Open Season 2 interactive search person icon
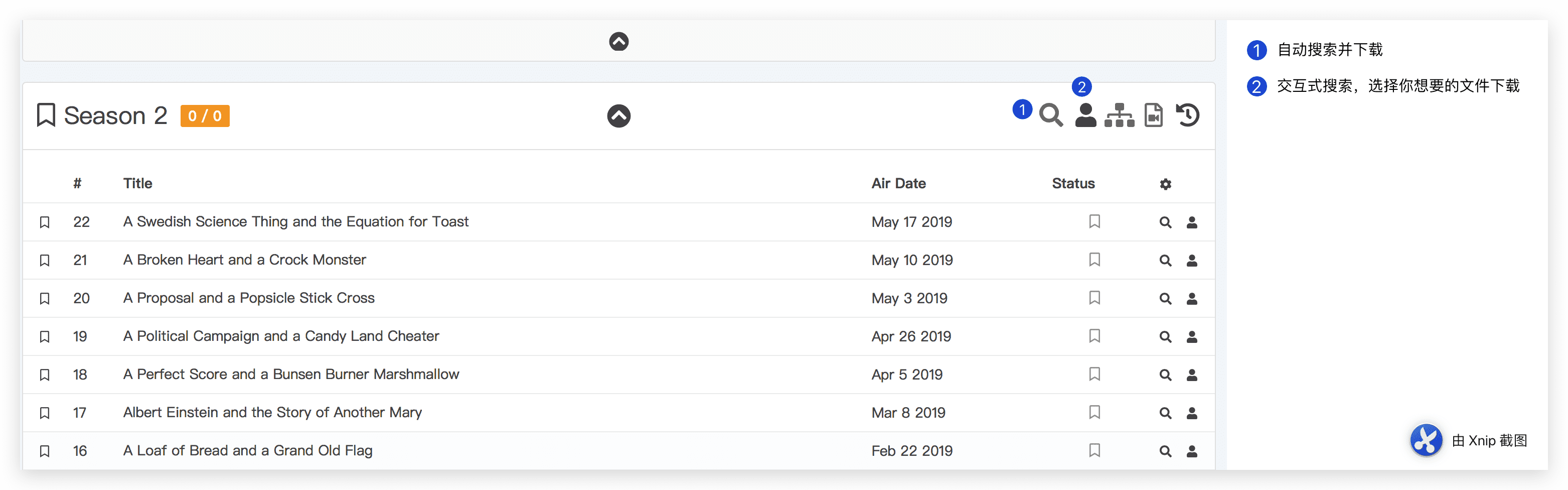The height and width of the screenshot is (490, 1568). (1085, 115)
